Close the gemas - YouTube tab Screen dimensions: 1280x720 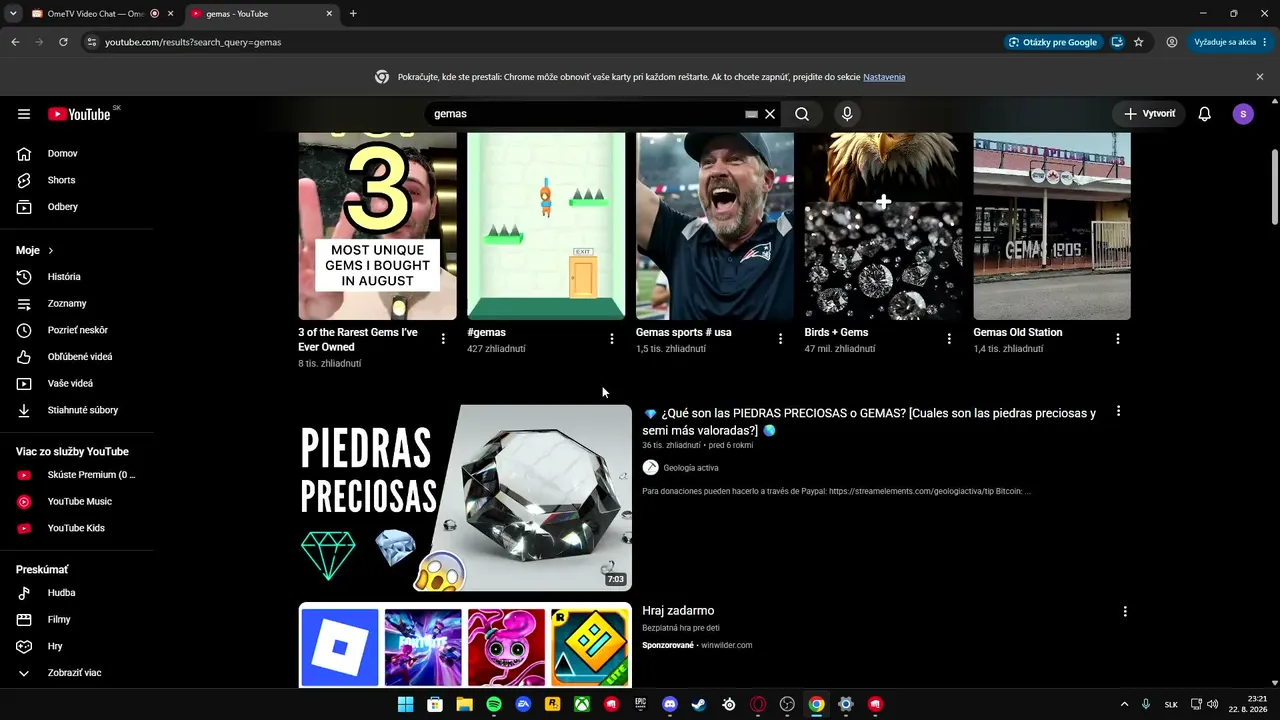[x=329, y=14]
